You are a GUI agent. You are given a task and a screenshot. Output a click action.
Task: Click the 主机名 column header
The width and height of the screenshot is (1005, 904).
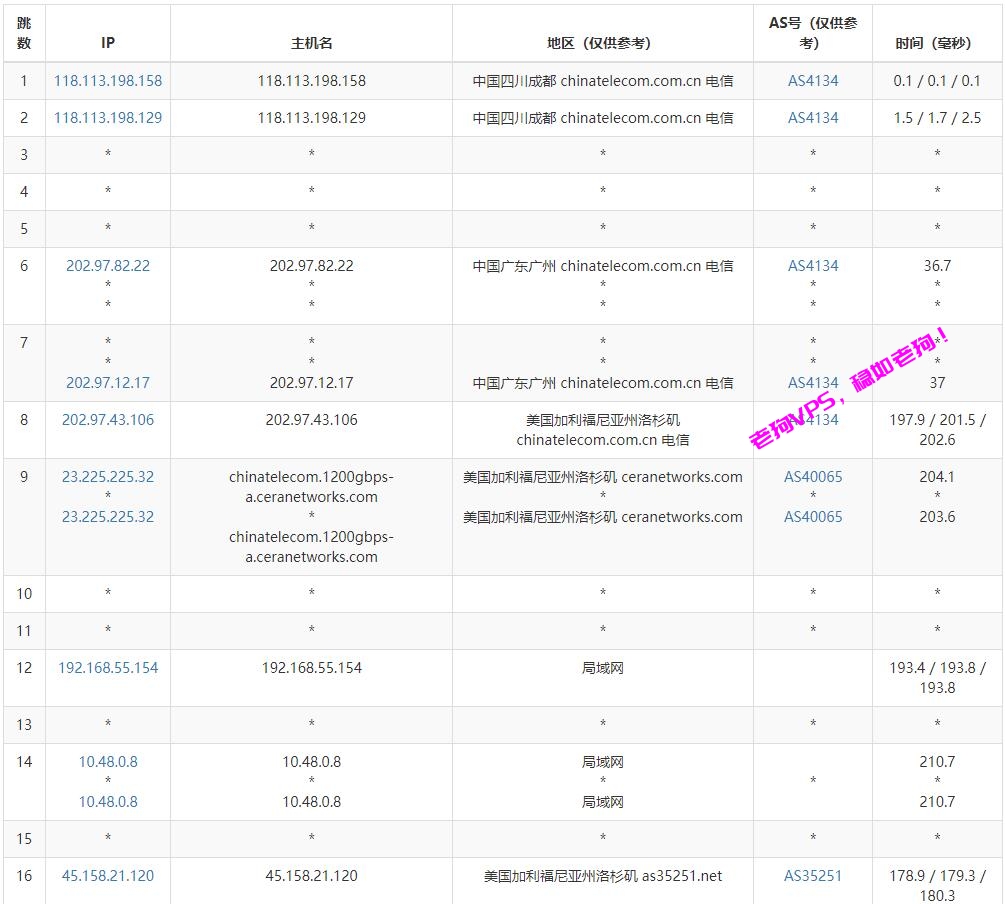coord(311,43)
